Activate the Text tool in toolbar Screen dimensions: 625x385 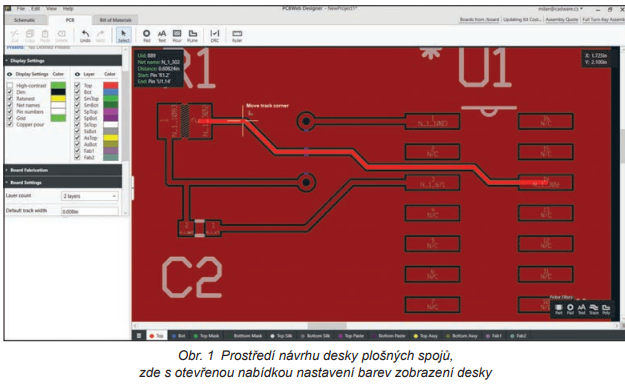pyautogui.click(x=161, y=35)
